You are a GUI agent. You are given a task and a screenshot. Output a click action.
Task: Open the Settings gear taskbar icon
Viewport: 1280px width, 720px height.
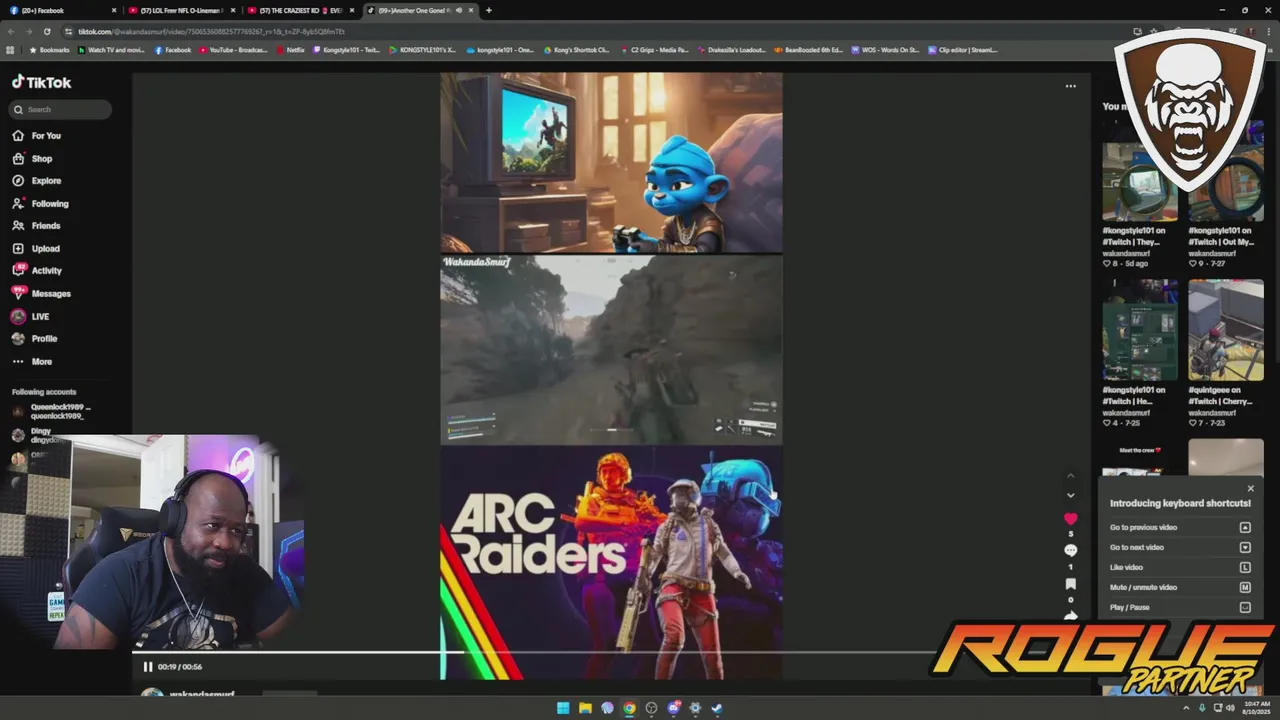coord(695,708)
